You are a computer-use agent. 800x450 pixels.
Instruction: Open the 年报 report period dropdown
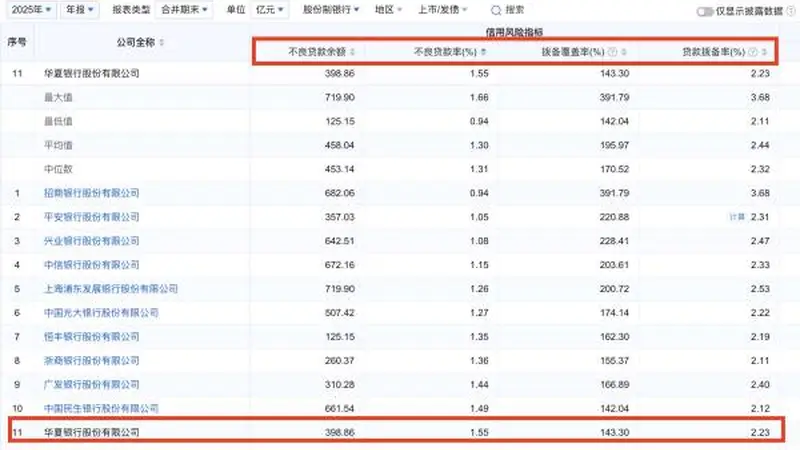click(80, 10)
